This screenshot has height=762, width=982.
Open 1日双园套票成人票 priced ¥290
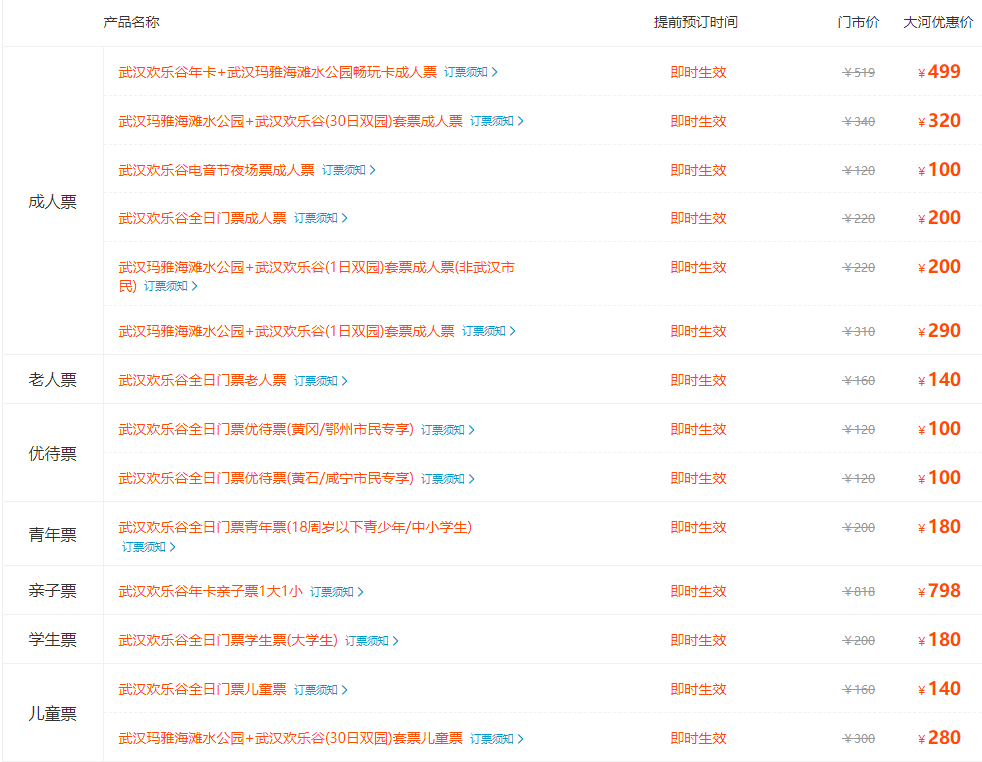(286, 331)
